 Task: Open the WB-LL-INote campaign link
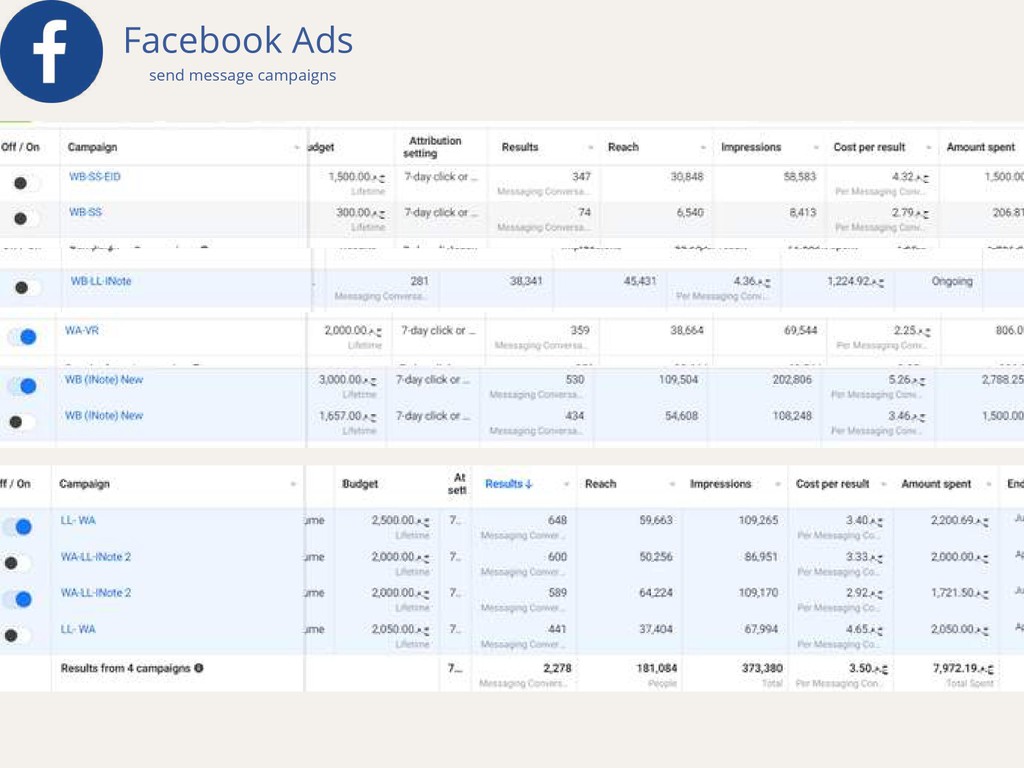pos(101,281)
